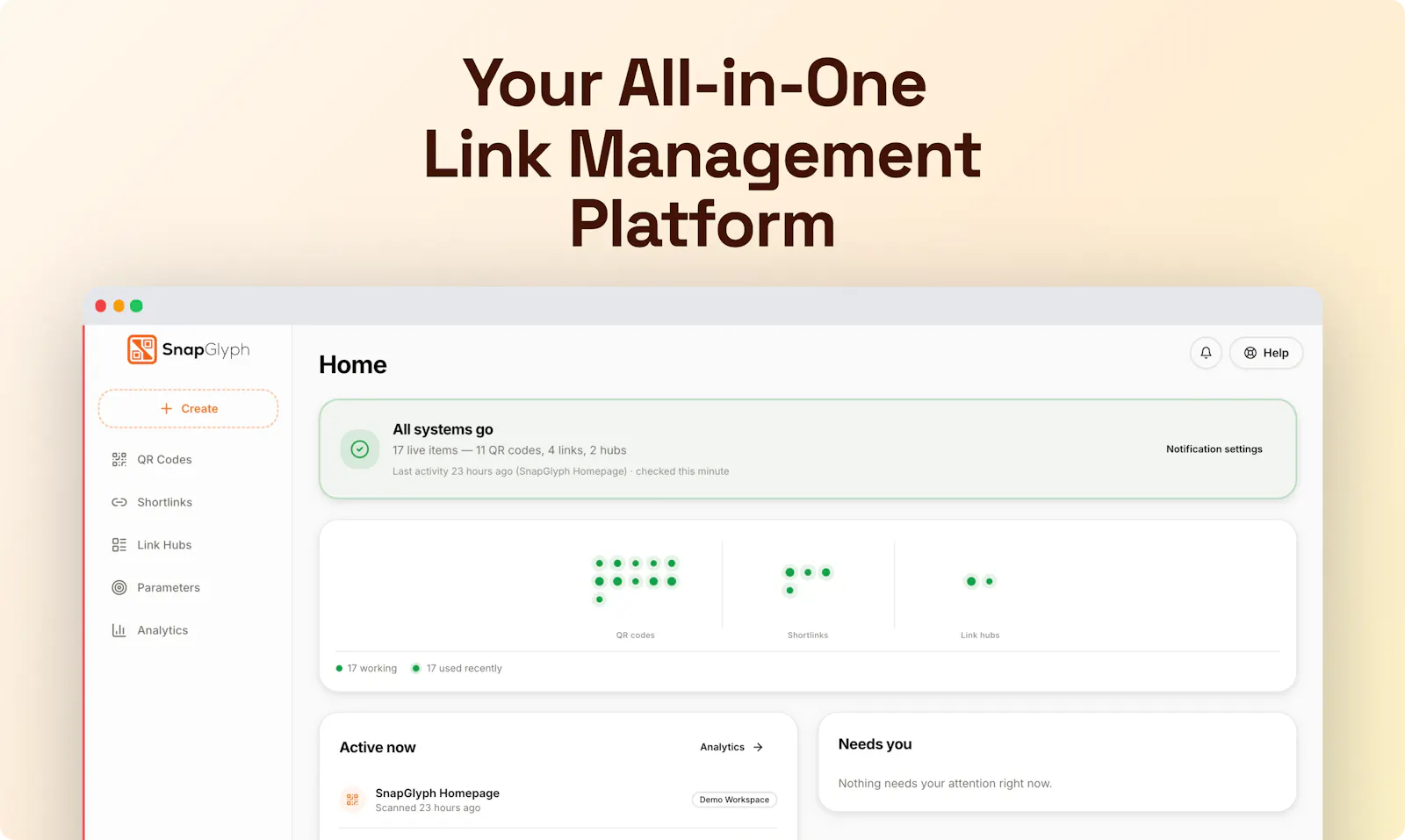This screenshot has height=840, width=1405.
Task: Click the "17 used recently" status text
Action: point(465,669)
